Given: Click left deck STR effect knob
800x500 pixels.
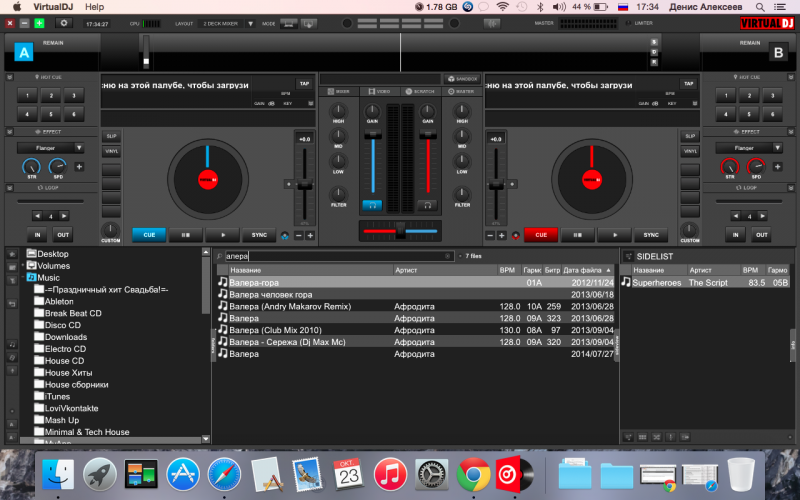Looking at the screenshot, I should point(32,166).
